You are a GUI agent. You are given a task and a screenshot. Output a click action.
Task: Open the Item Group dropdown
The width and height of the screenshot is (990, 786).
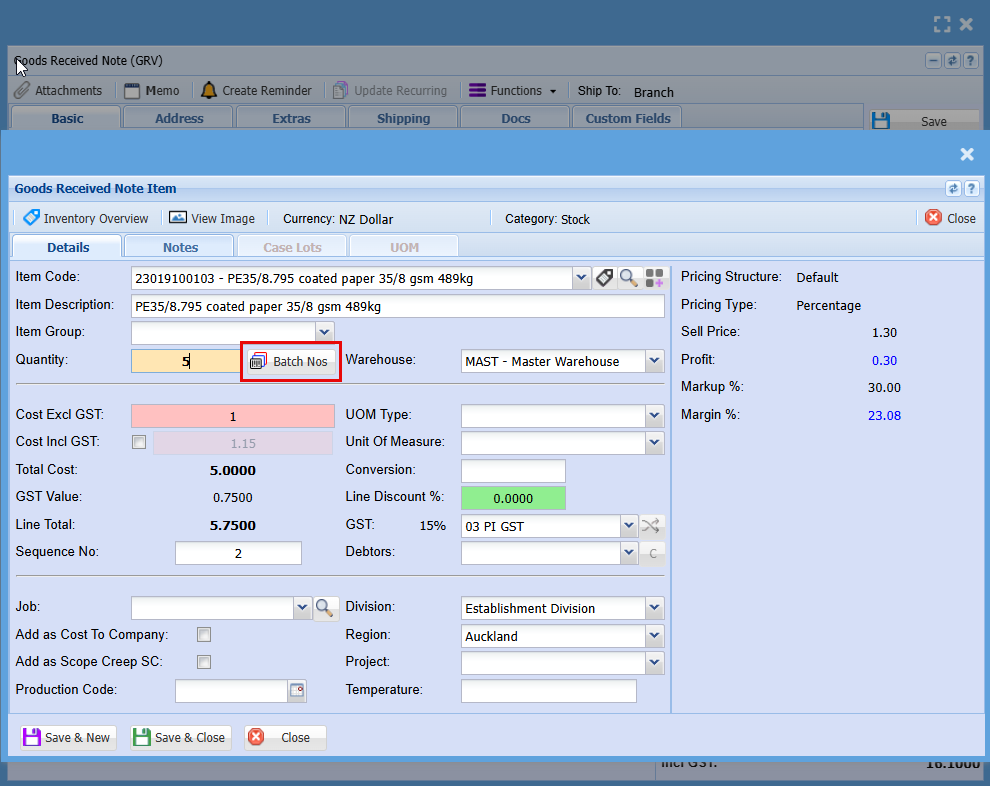tap(324, 331)
